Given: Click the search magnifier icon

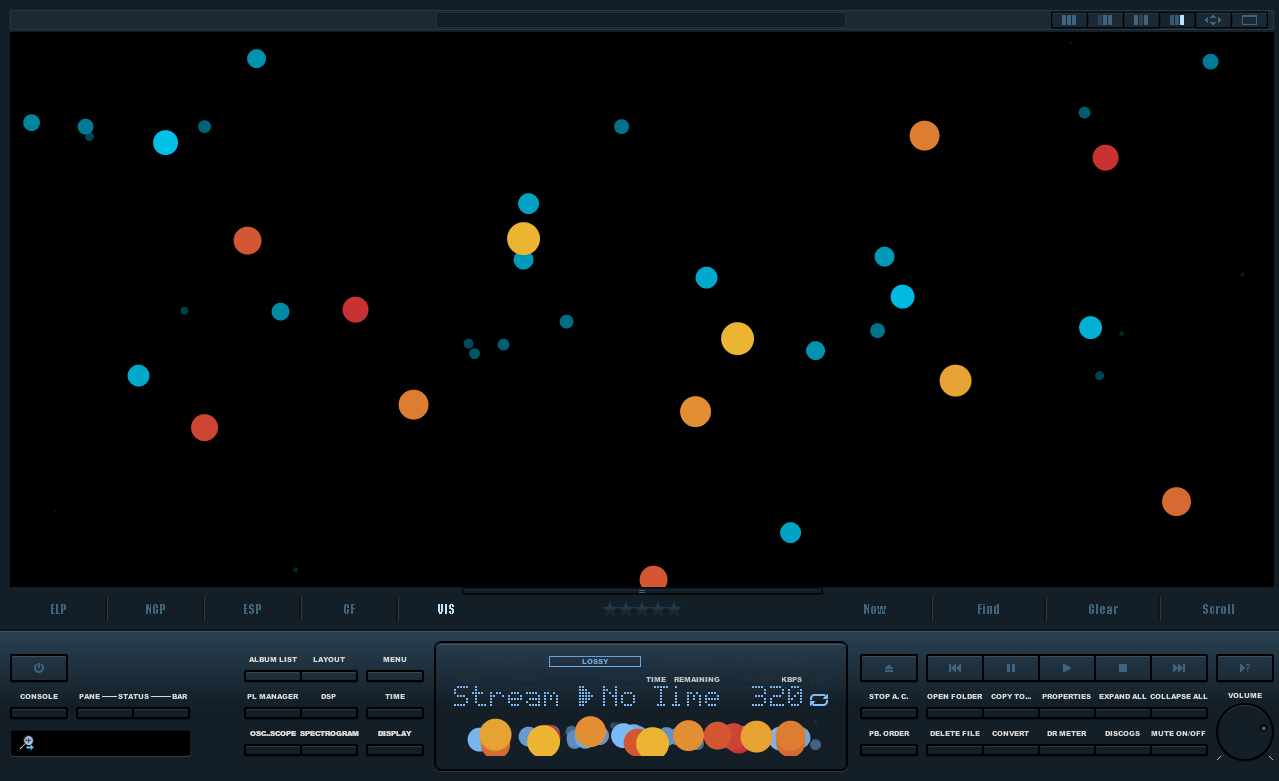Looking at the screenshot, I should [27, 743].
